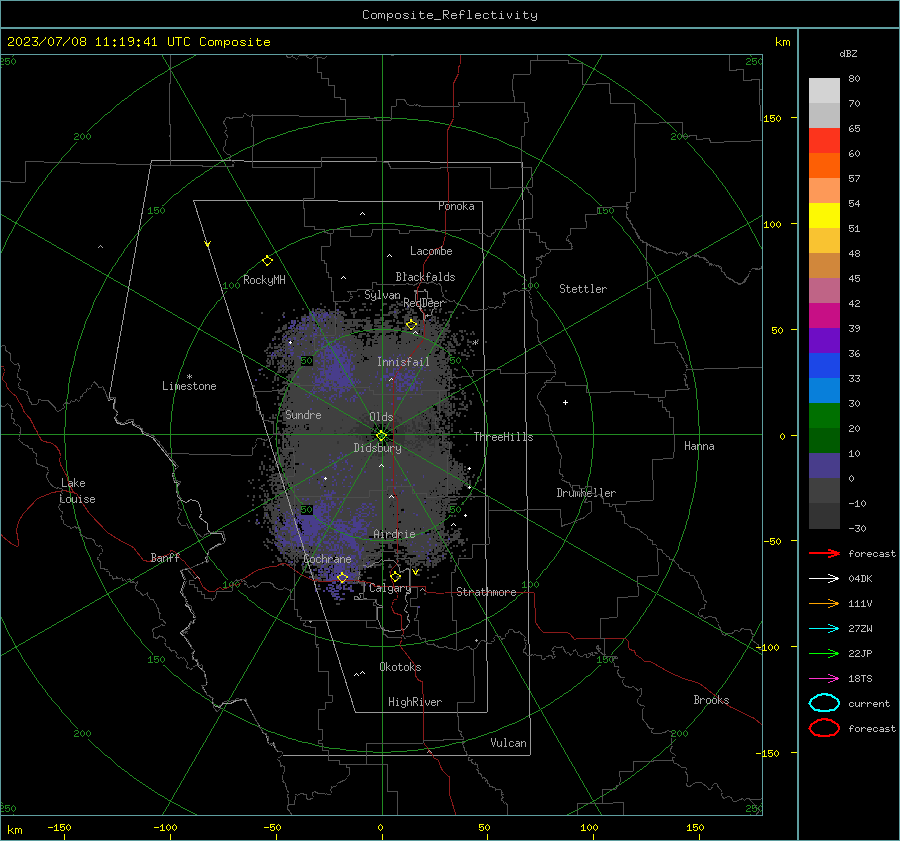Screen dimensions: 900x841
Task: Click the red forecast arrow in legend
Action: point(824,553)
